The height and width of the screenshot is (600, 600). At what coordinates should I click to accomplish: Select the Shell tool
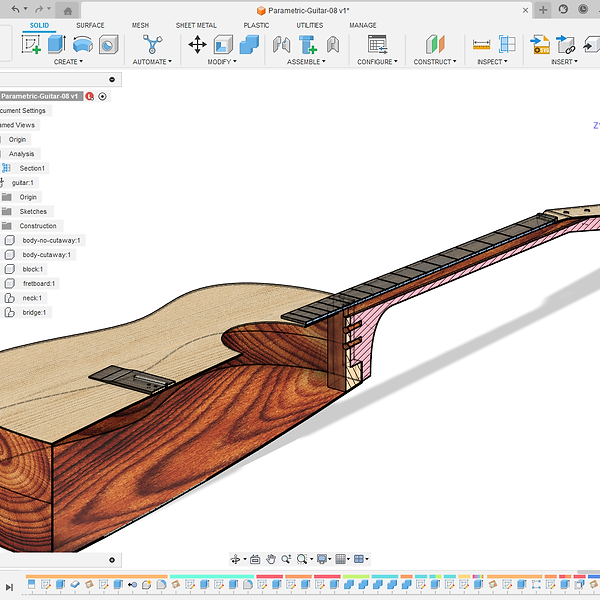pos(223,44)
